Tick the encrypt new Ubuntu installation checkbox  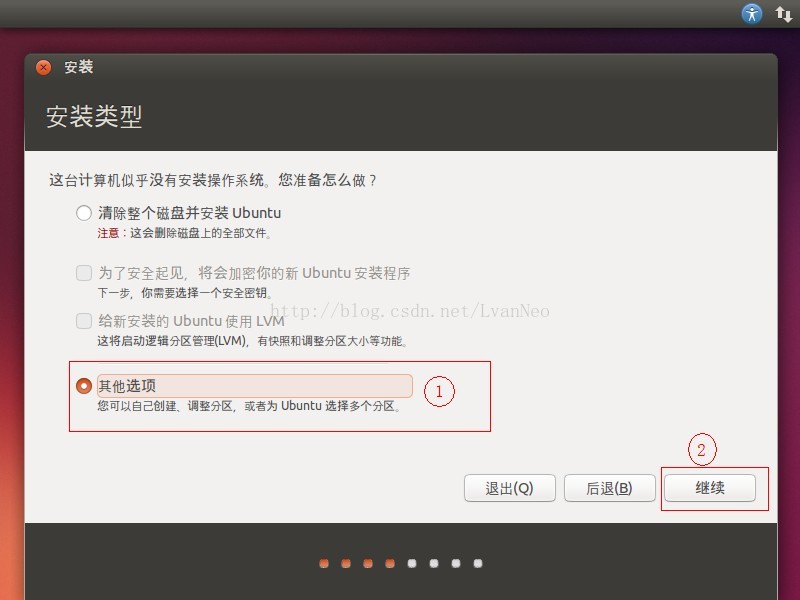coord(84,273)
